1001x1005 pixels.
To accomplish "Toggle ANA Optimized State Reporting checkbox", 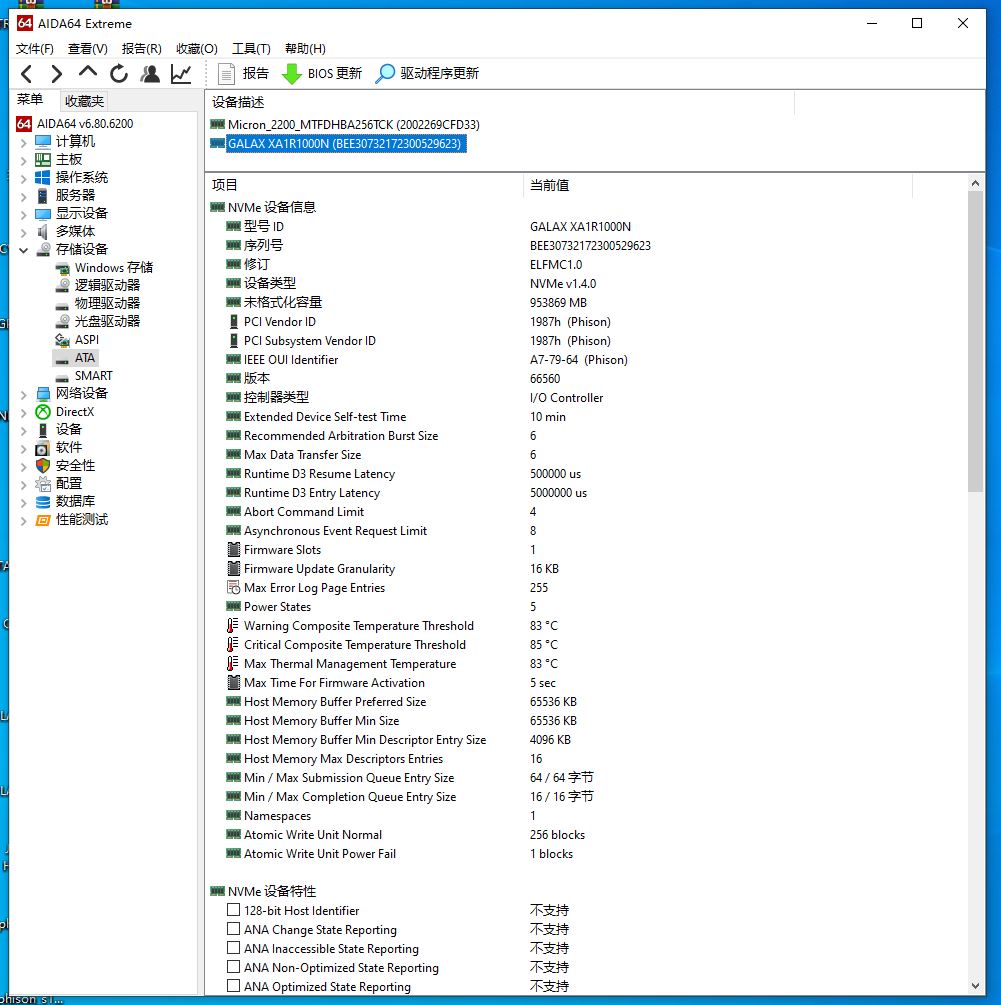I will tap(233, 986).
